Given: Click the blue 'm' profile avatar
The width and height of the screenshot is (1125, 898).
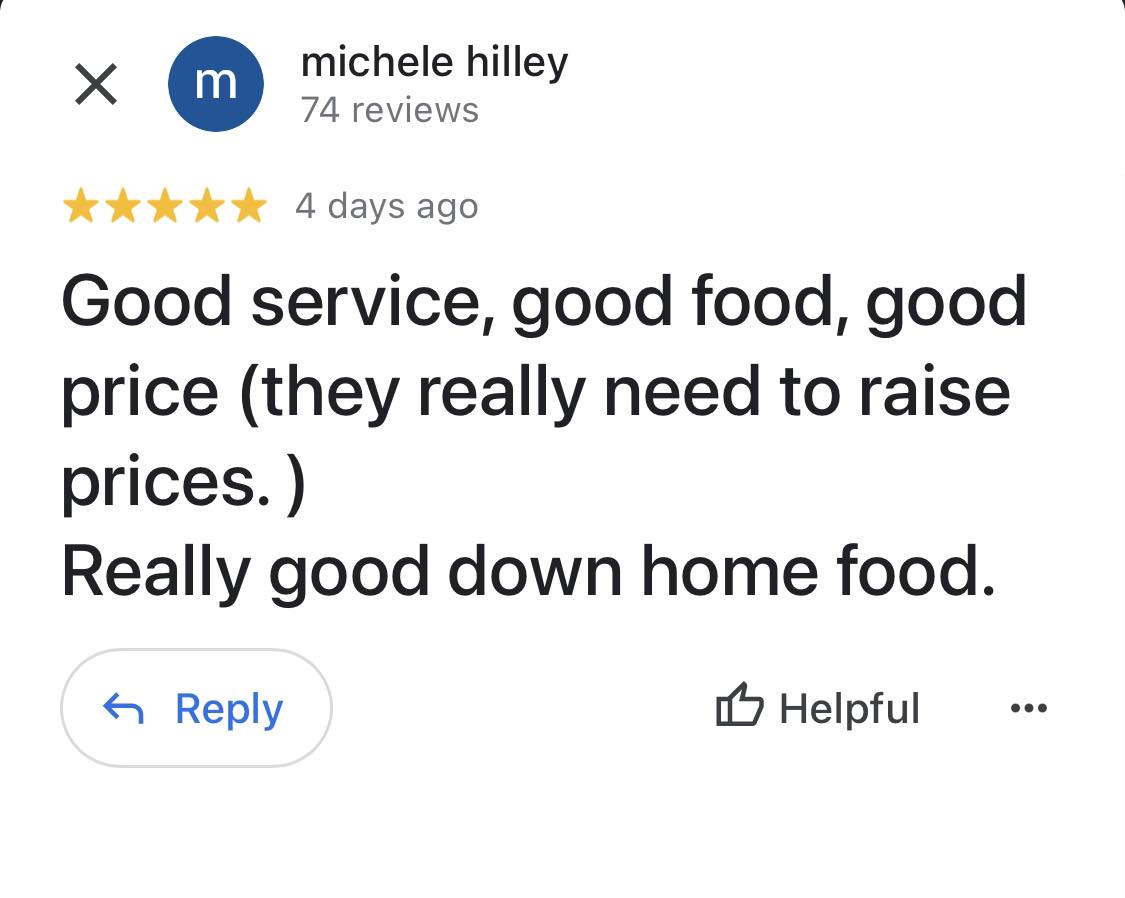Looking at the screenshot, I should (215, 84).
